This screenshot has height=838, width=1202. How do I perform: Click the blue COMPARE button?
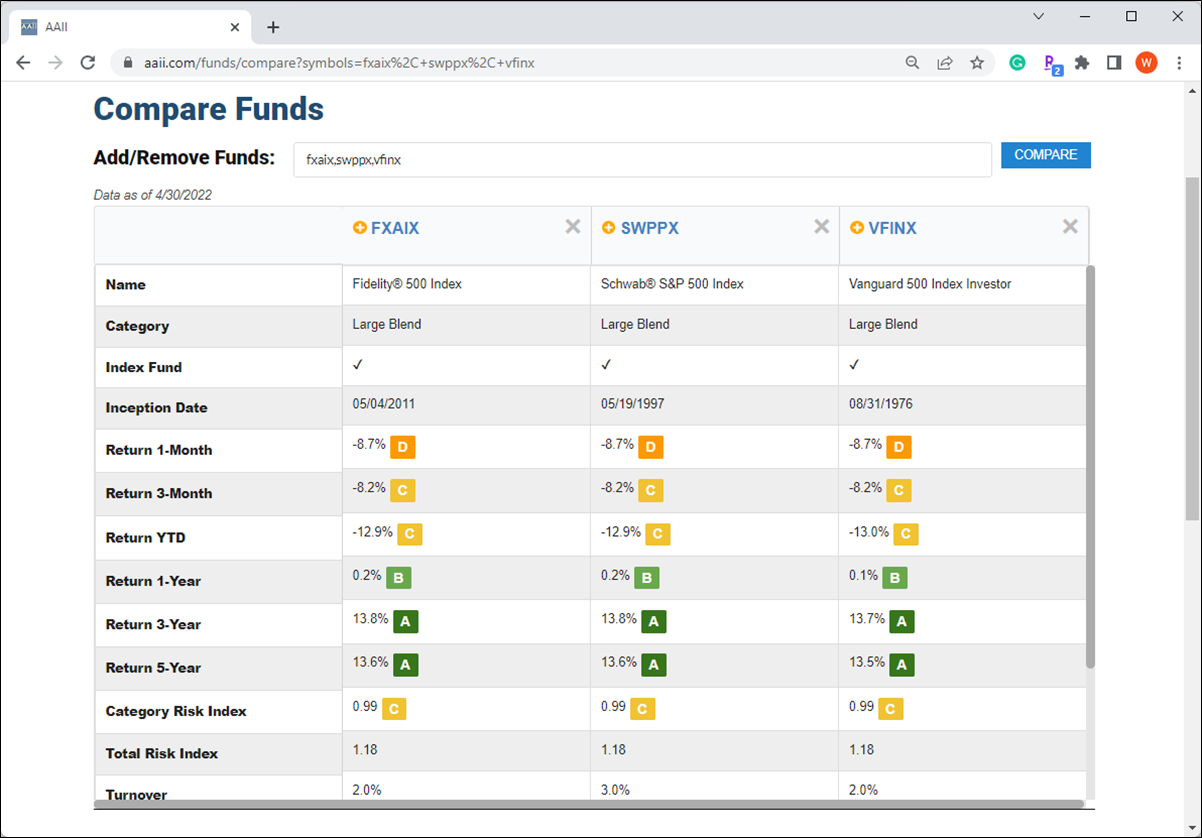1046,155
